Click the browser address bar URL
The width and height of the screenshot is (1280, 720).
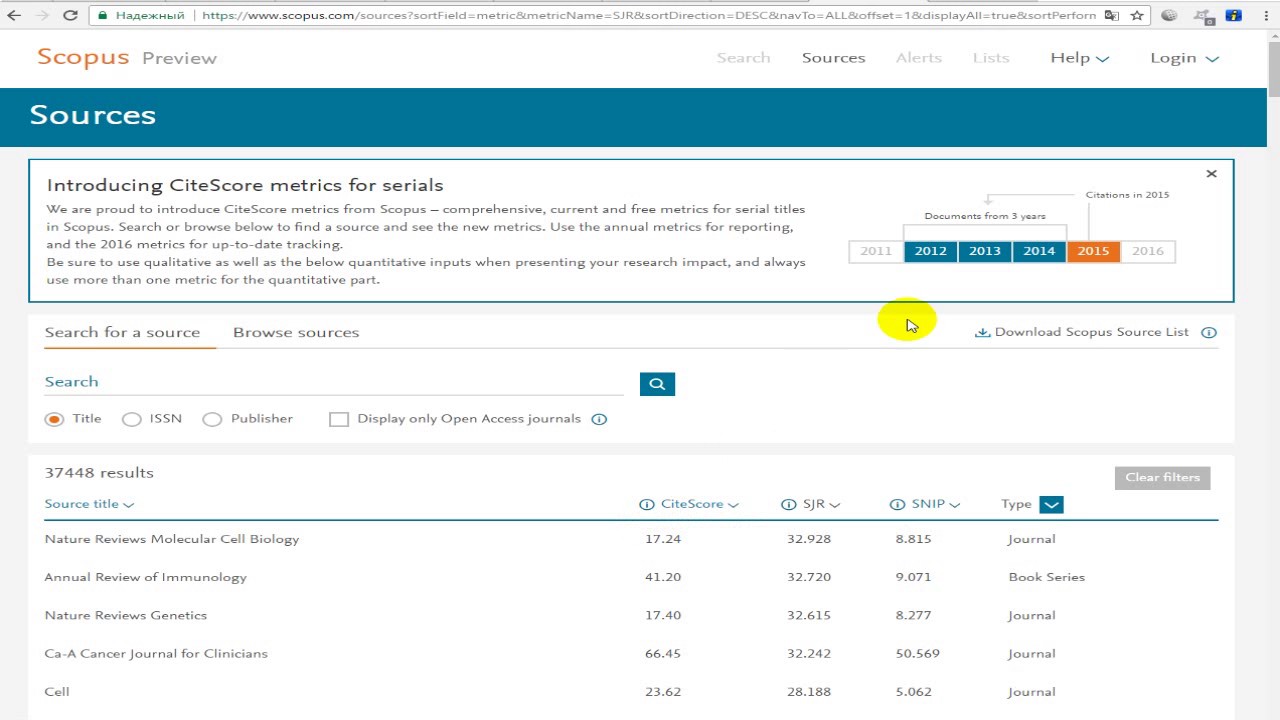pyautogui.click(x=648, y=15)
